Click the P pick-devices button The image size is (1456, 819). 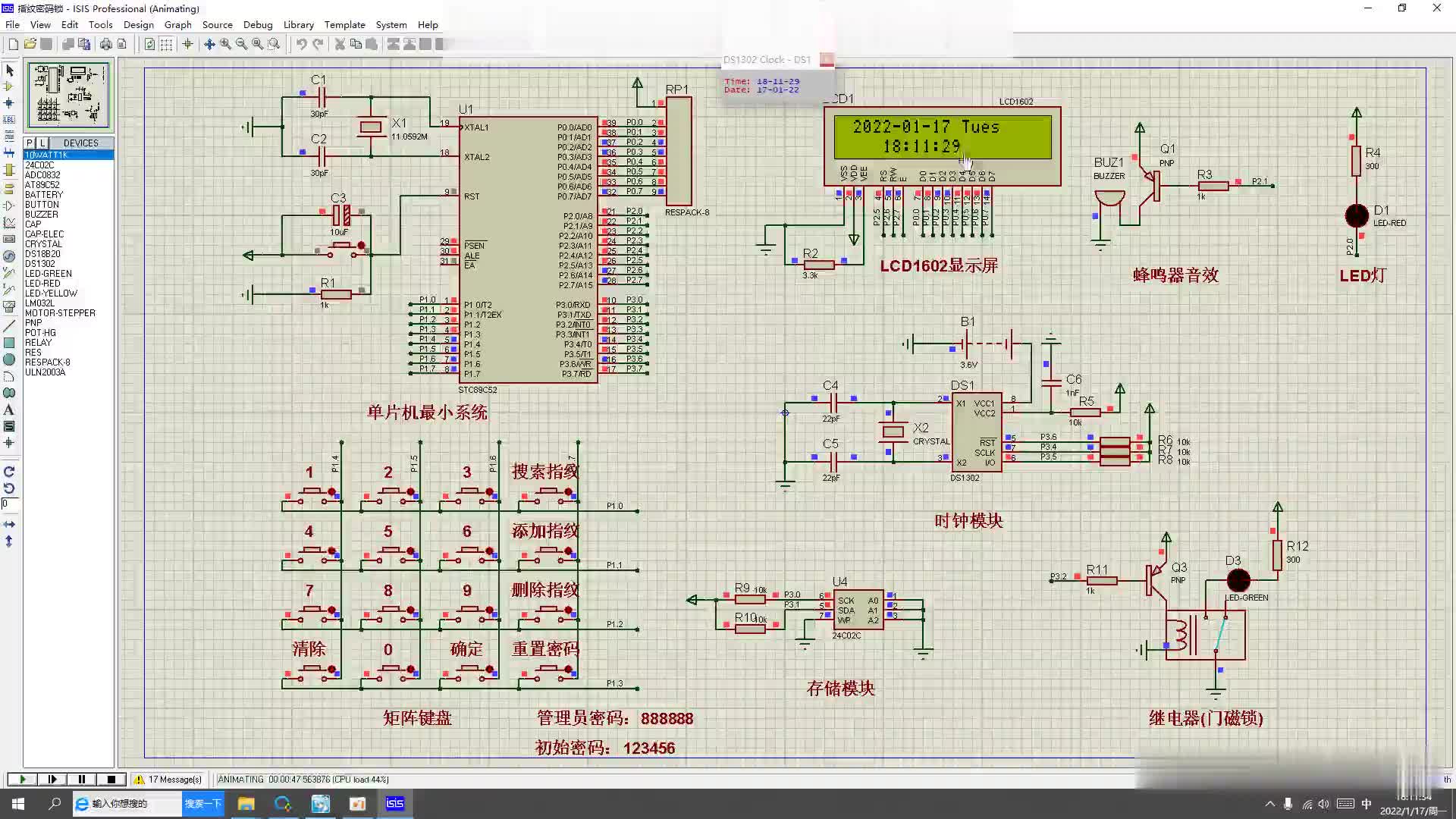30,143
